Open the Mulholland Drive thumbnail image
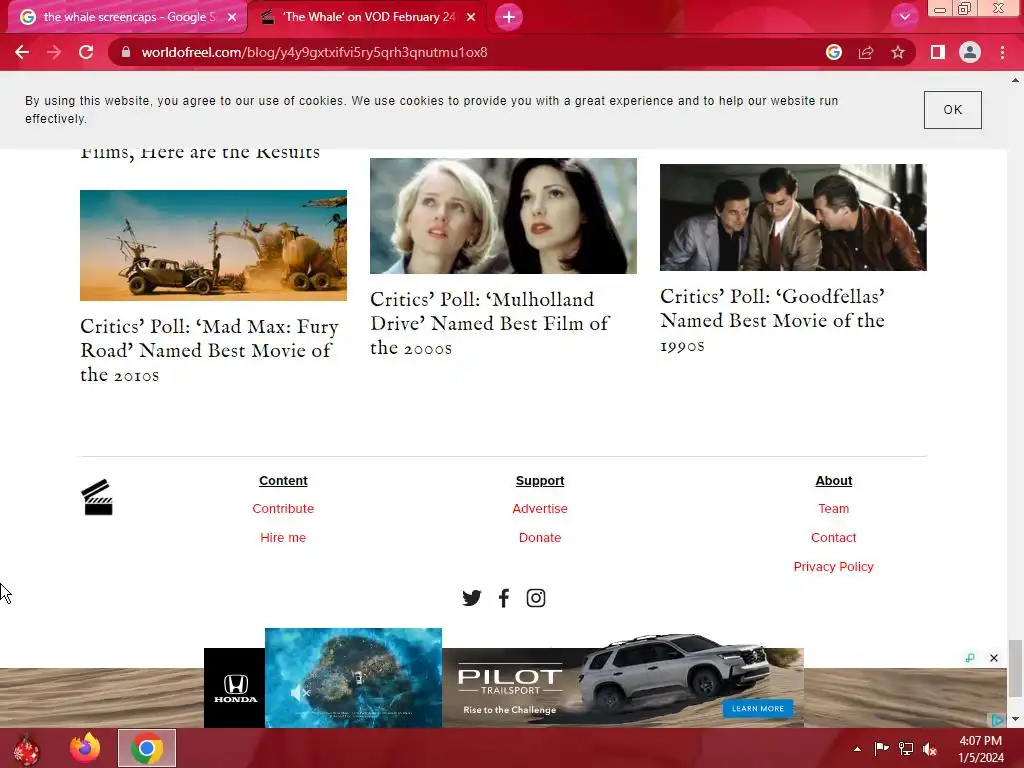This screenshot has height=768, width=1024. tap(503, 216)
